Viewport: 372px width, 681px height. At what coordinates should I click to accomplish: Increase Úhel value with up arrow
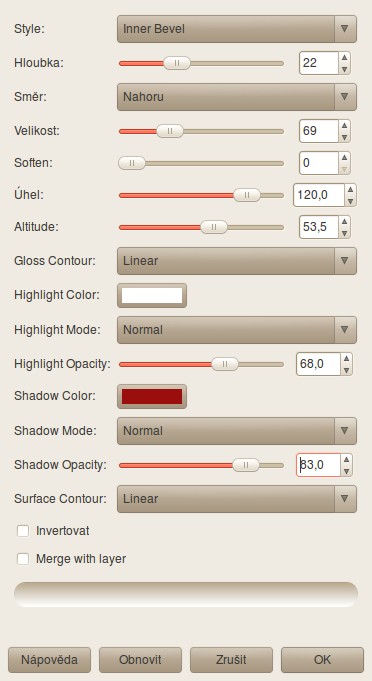351,189
